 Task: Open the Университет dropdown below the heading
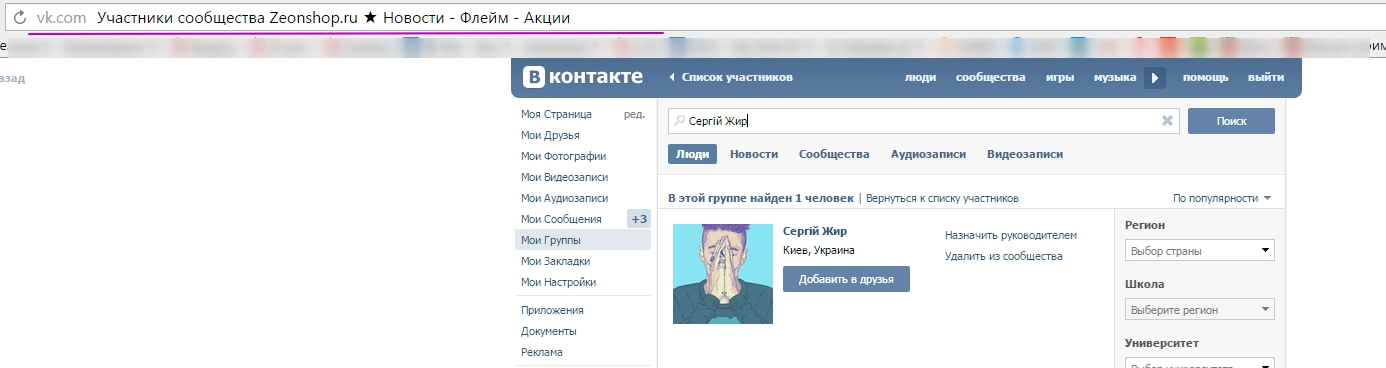[x=1200, y=363]
